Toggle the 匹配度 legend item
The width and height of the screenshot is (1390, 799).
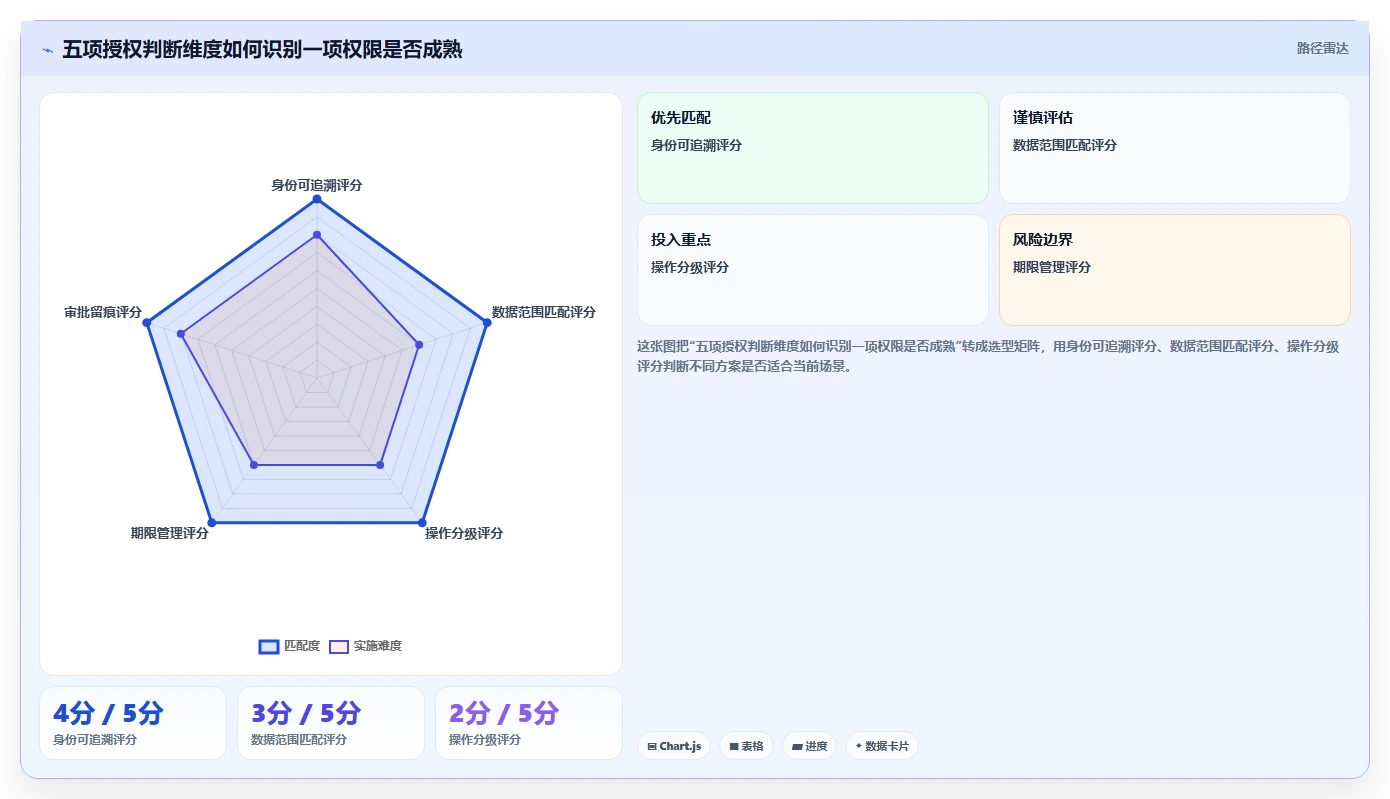(x=289, y=646)
